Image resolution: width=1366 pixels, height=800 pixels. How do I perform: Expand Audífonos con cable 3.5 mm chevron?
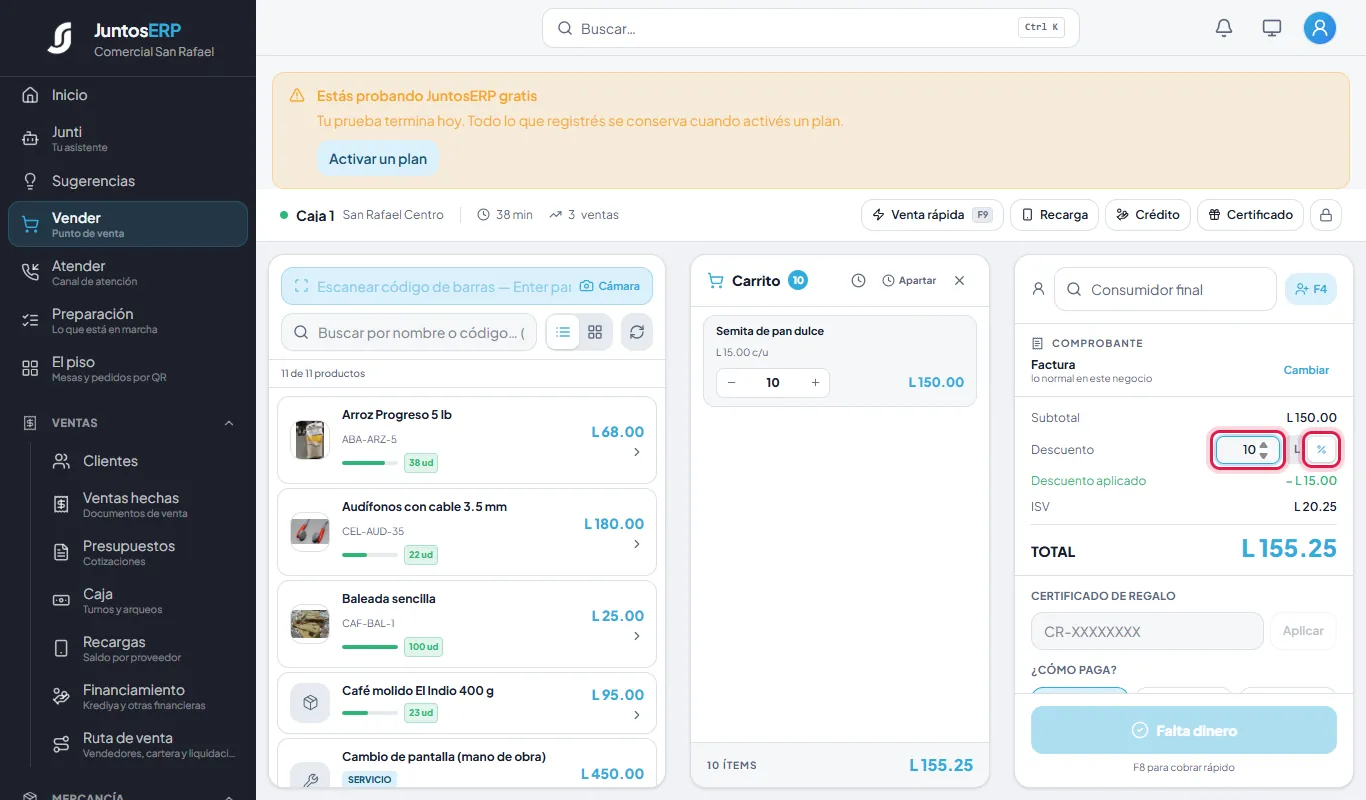pyautogui.click(x=637, y=544)
